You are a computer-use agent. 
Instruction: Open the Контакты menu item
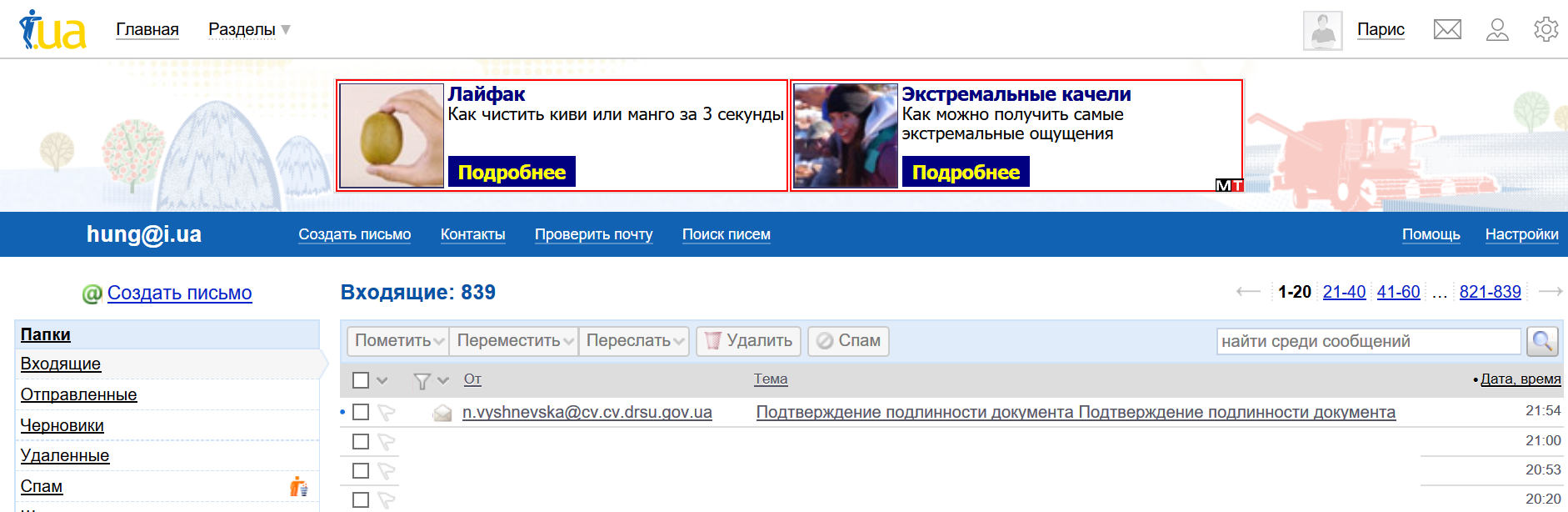(x=472, y=234)
